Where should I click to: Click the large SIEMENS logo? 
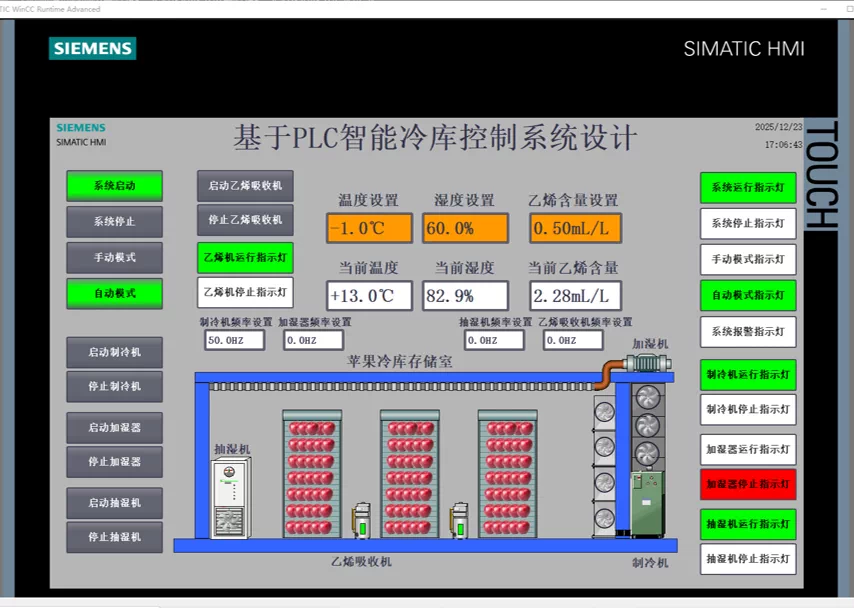(x=93, y=48)
